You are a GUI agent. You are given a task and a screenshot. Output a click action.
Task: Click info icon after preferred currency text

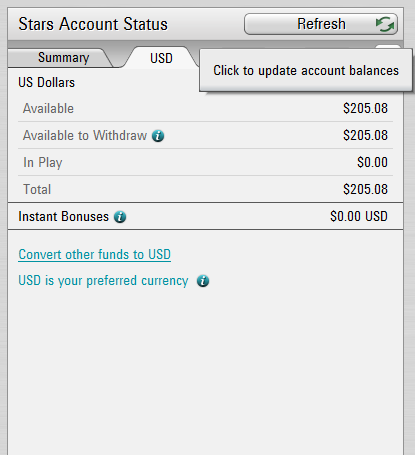(203, 281)
